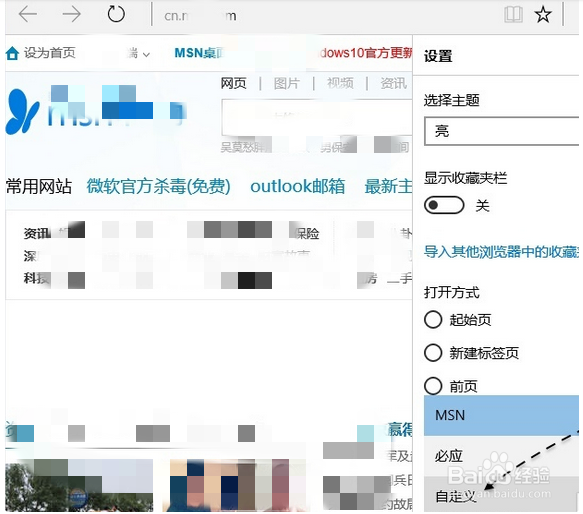Open the Windows10官方更新 red link
The width and height of the screenshot is (583, 514).
[365, 53]
